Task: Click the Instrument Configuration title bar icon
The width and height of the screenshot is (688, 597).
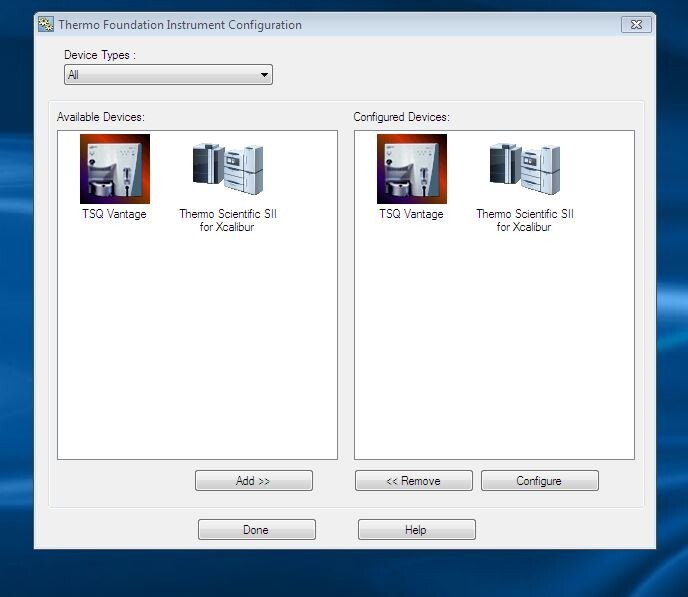Action: click(46, 25)
